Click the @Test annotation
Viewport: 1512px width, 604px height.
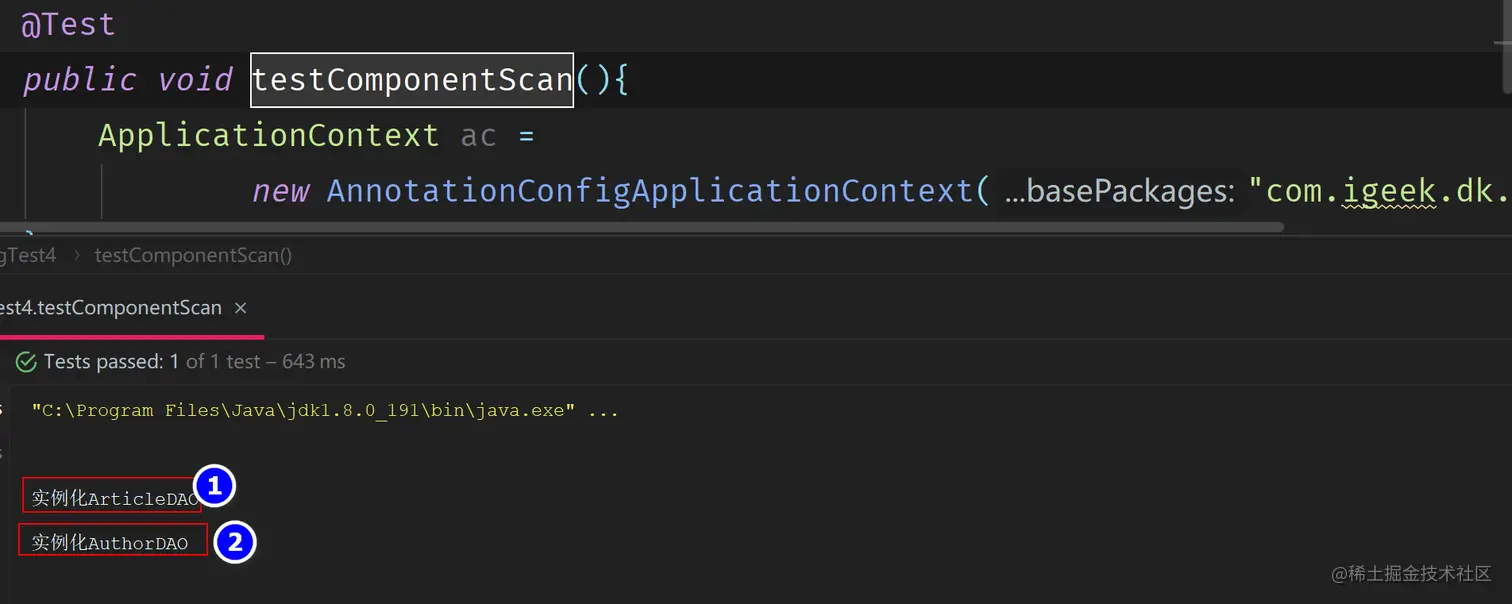(68, 25)
